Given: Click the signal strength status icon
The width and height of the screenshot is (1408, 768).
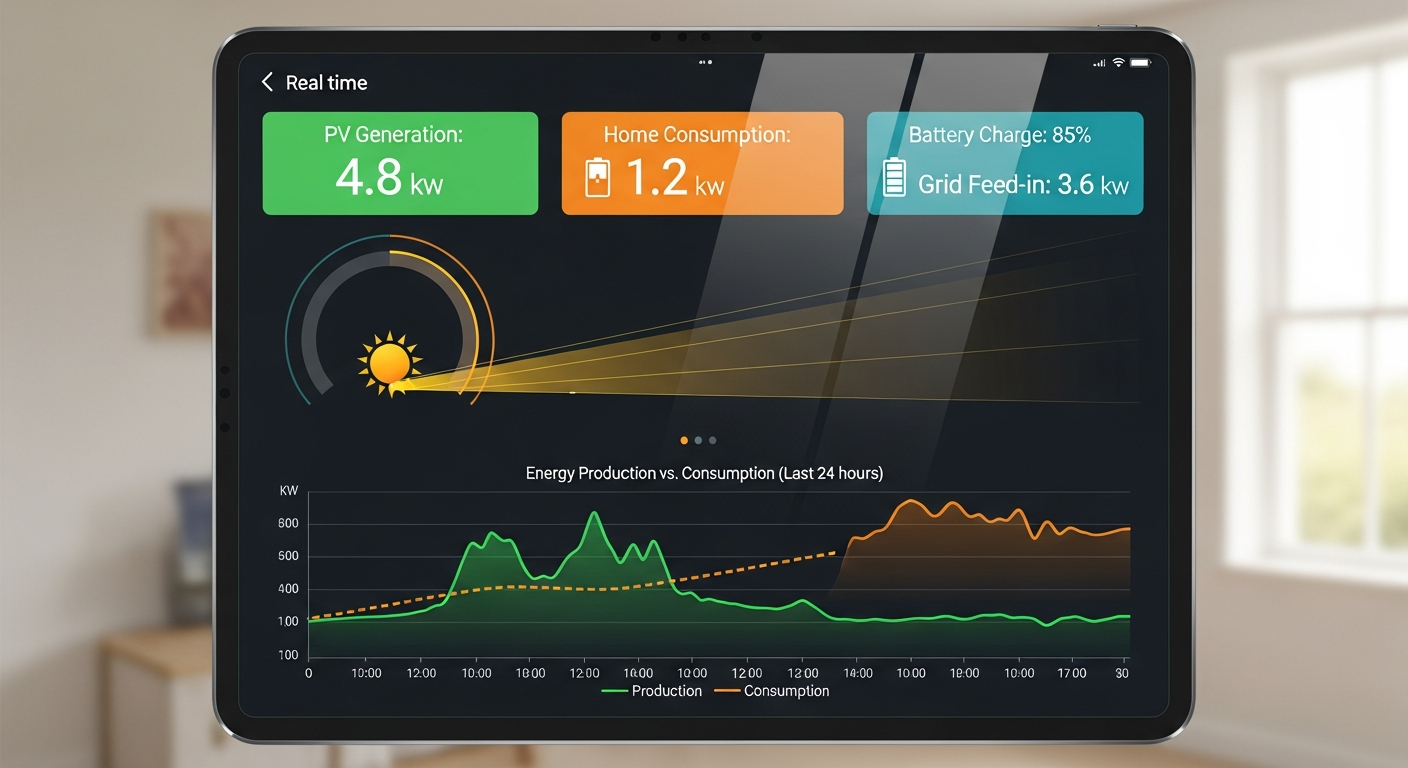Looking at the screenshot, I should tap(1100, 62).
